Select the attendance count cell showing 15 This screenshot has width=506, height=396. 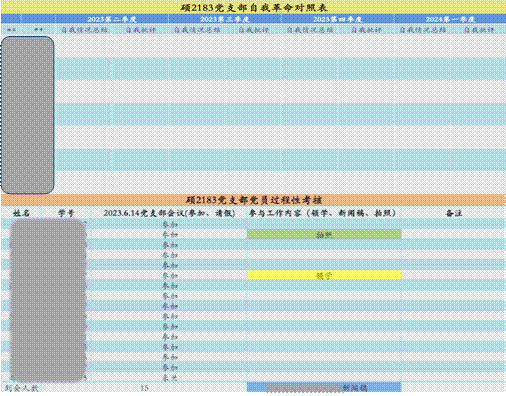tap(144, 388)
